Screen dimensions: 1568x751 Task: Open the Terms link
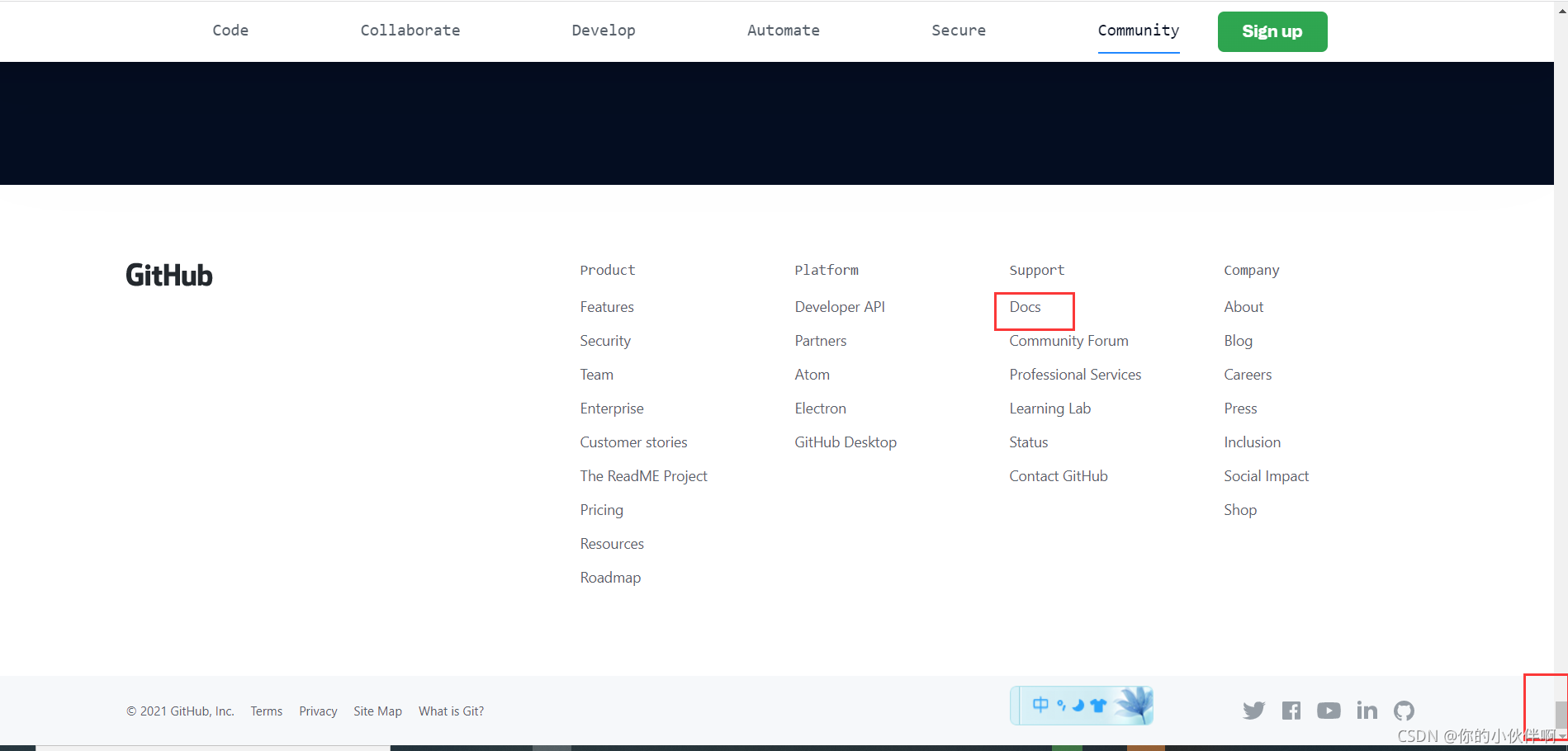coord(267,711)
